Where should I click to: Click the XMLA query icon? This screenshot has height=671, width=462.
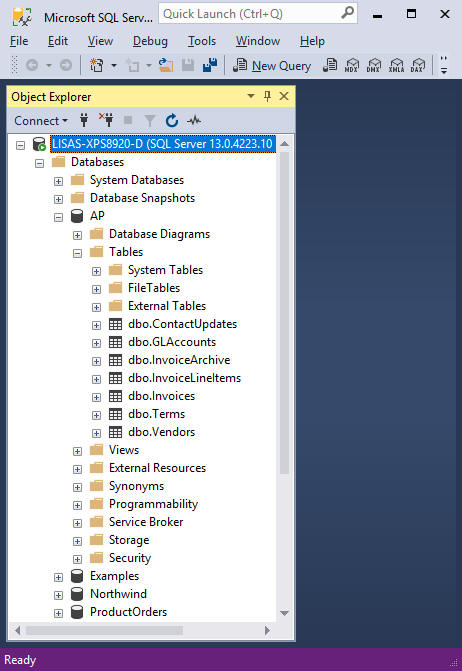click(396, 65)
